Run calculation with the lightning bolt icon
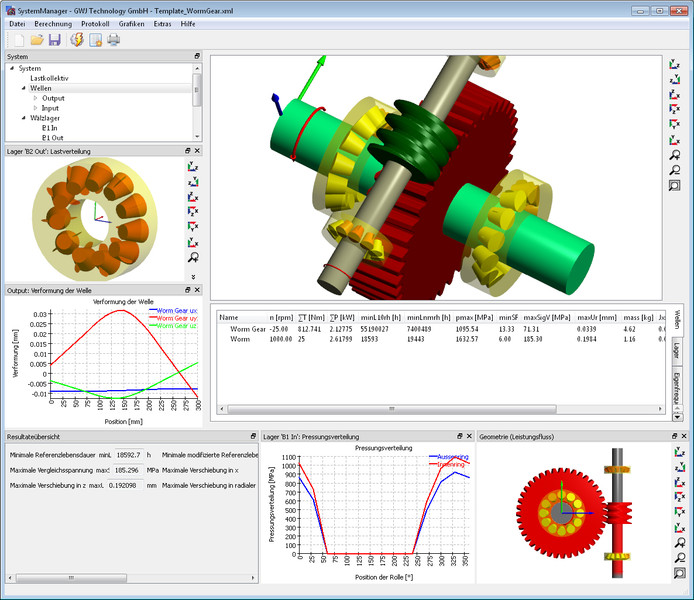 (77, 40)
